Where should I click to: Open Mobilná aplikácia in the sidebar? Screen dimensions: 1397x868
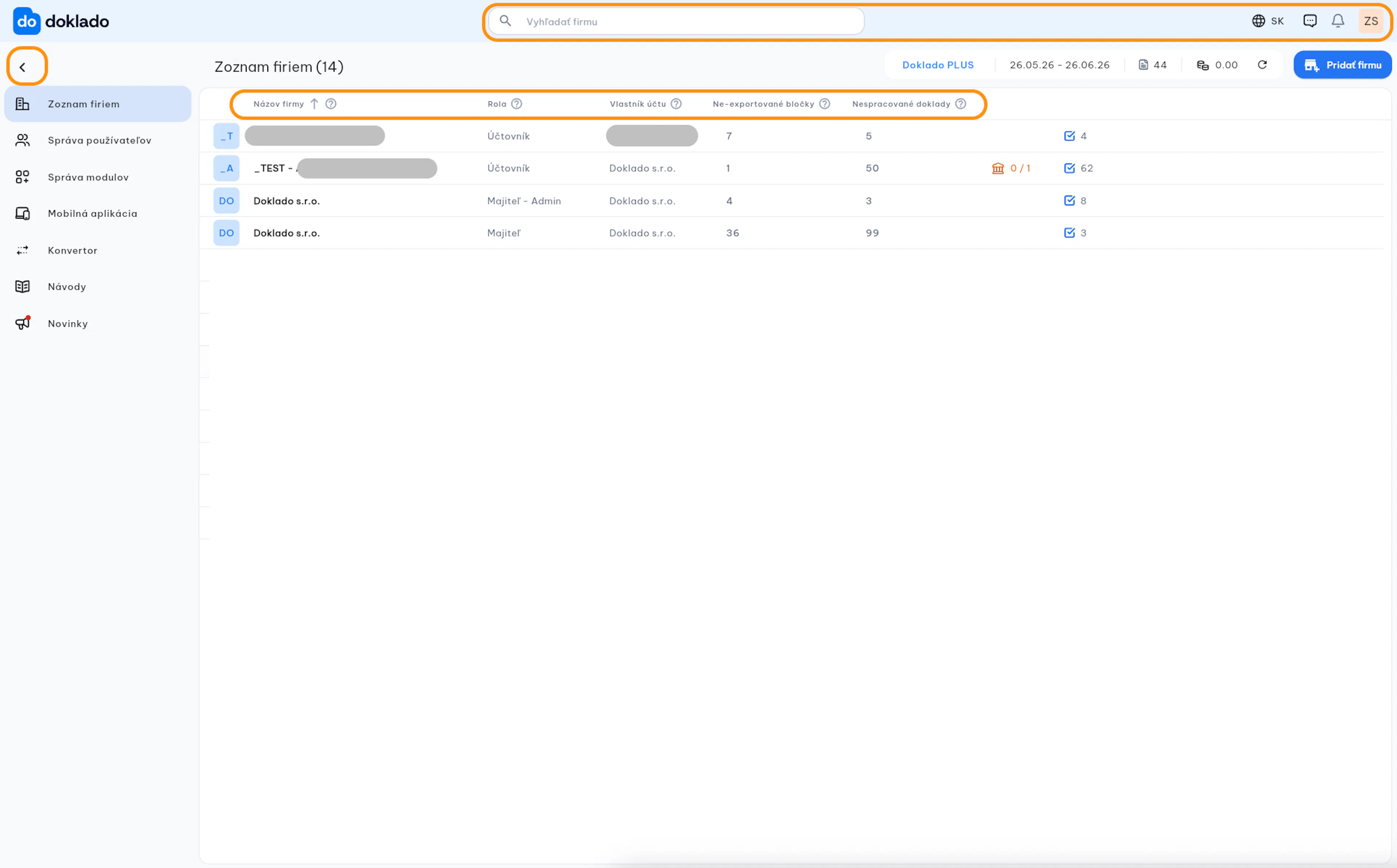click(97, 213)
